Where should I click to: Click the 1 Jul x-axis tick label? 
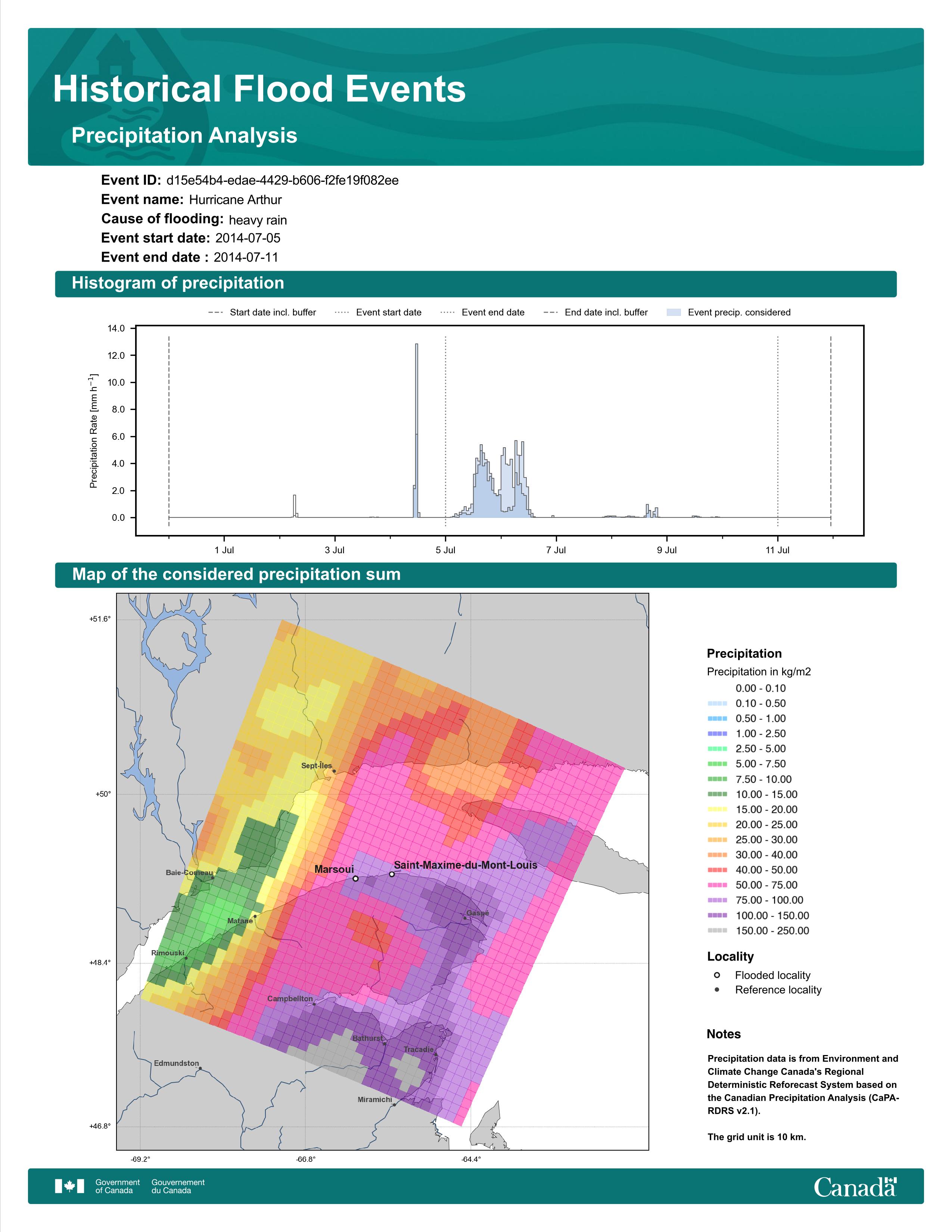[224, 550]
